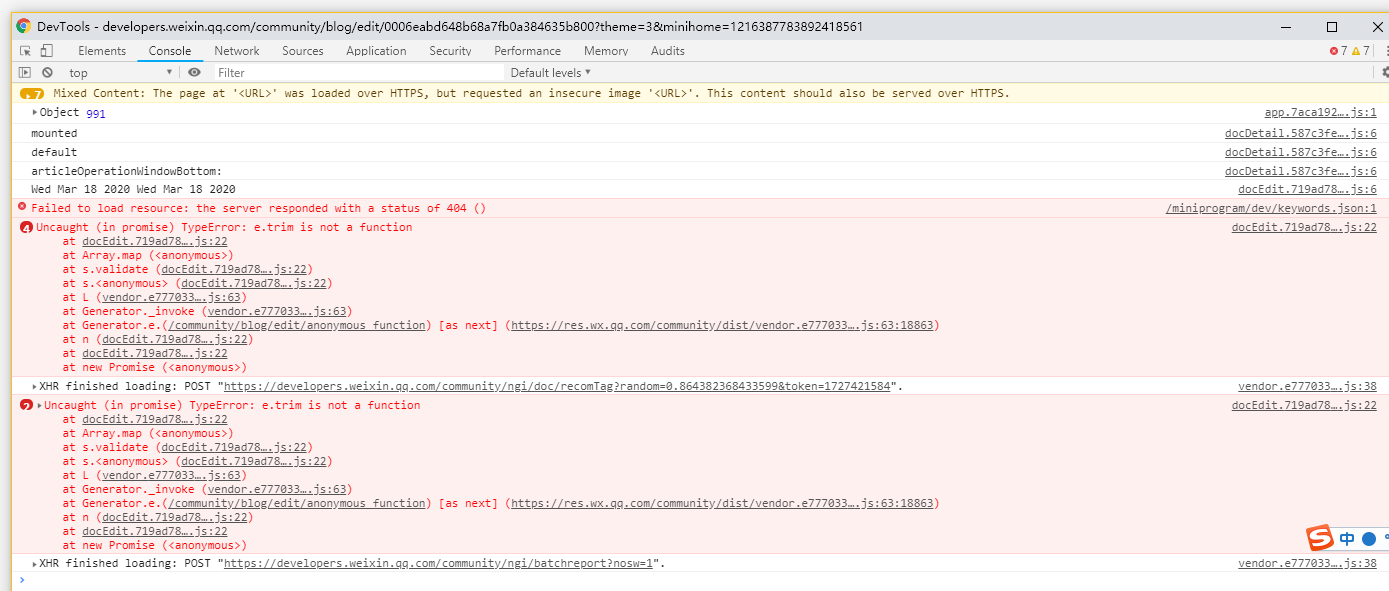Open docDetail link on articleOperationWindowBottom row
Image resolution: width=1389 pixels, height=591 pixels.
click(x=1301, y=171)
